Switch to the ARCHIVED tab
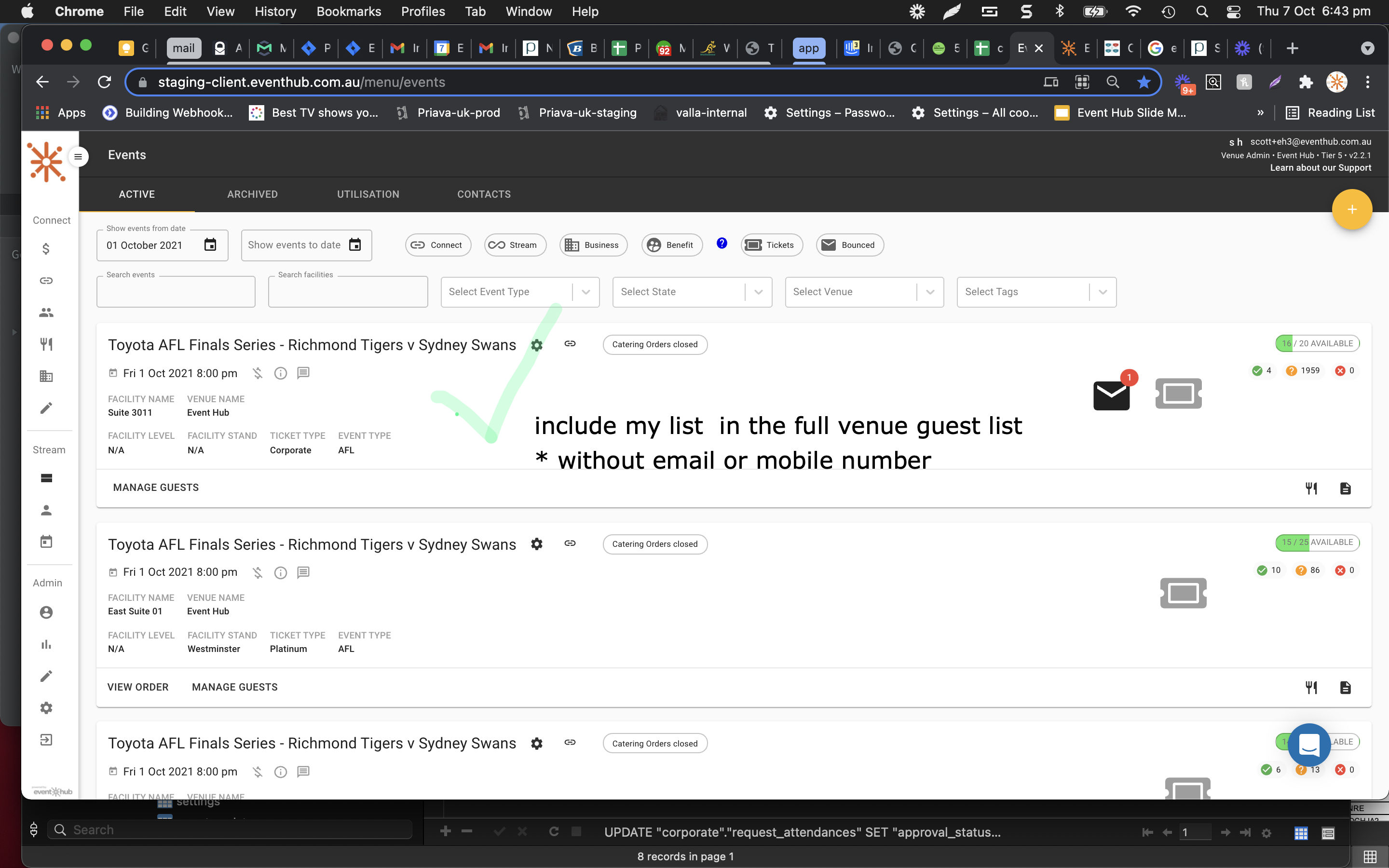The image size is (1389, 868). (x=252, y=194)
